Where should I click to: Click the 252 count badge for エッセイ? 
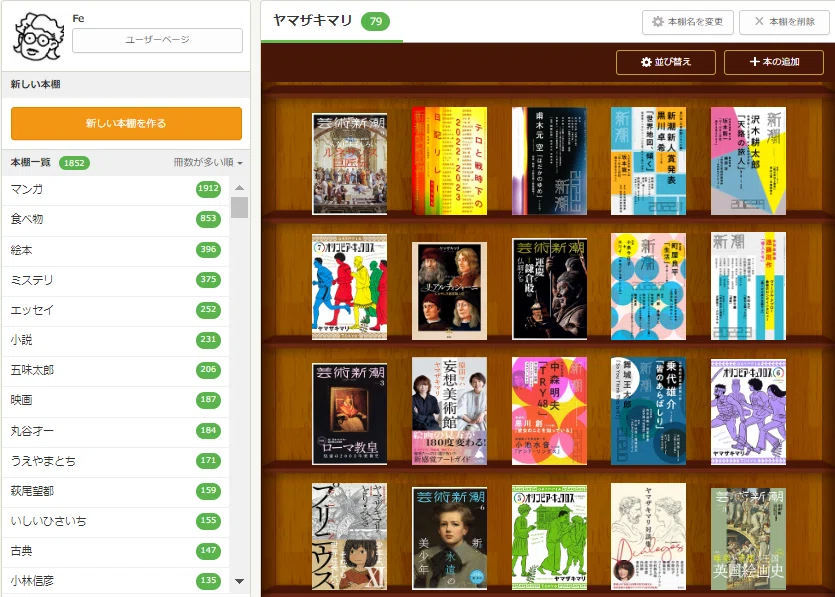tap(208, 309)
